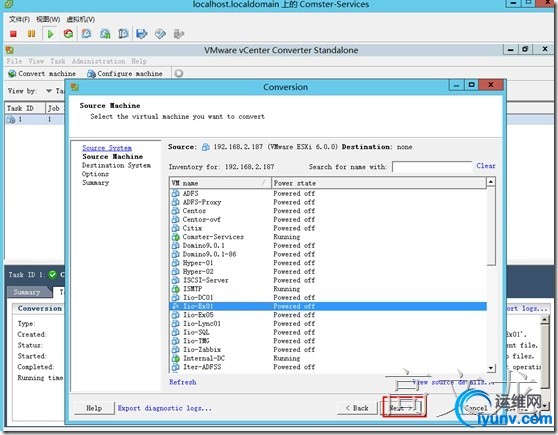The image size is (558, 435).
Task: Click the take snapshot toolbar icon
Action: click(86, 34)
